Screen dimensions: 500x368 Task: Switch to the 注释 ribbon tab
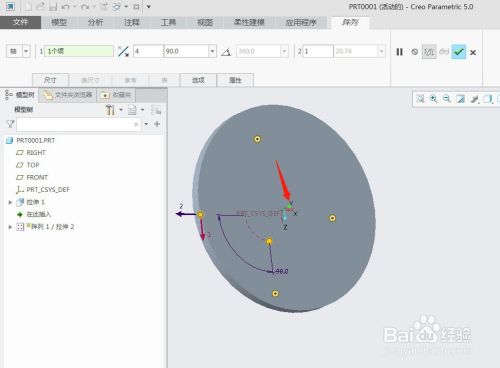coord(132,22)
